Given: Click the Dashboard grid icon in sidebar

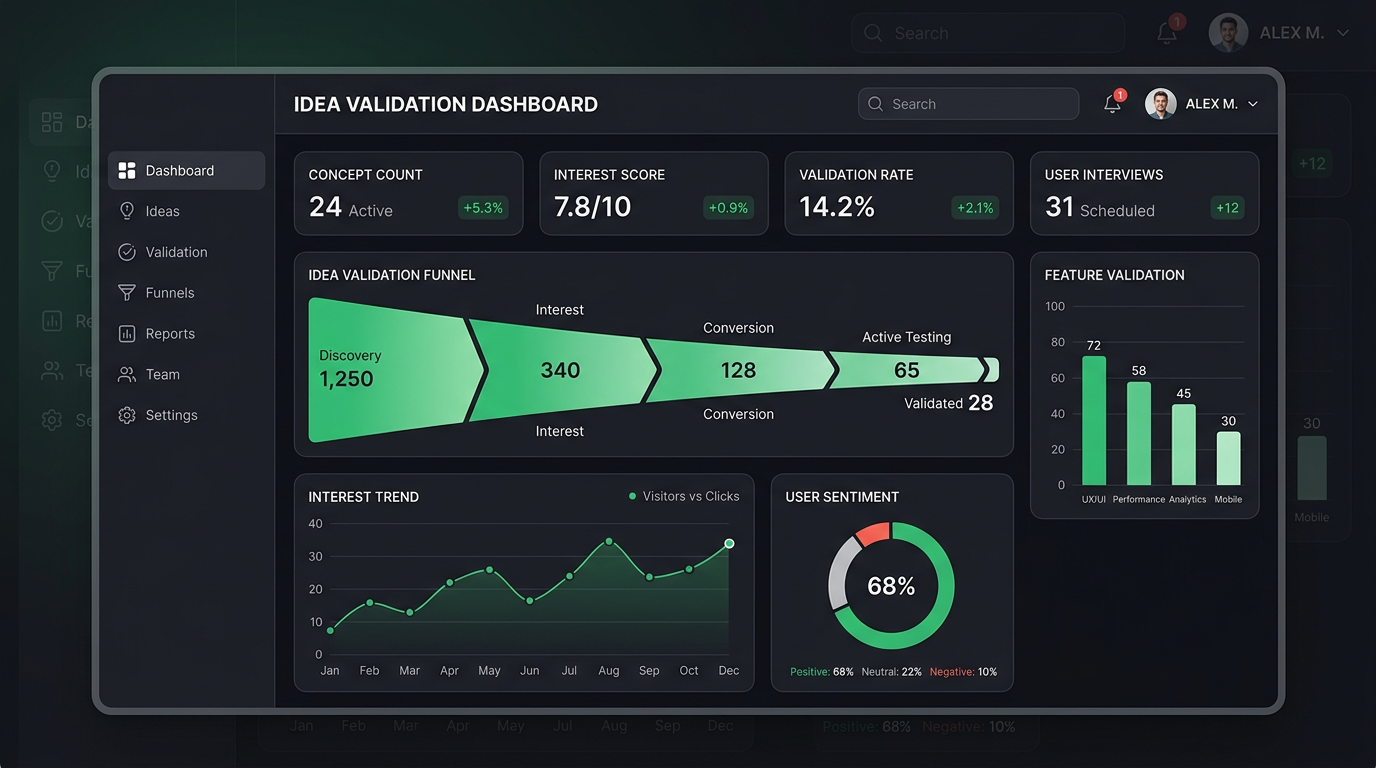Looking at the screenshot, I should pos(127,171).
